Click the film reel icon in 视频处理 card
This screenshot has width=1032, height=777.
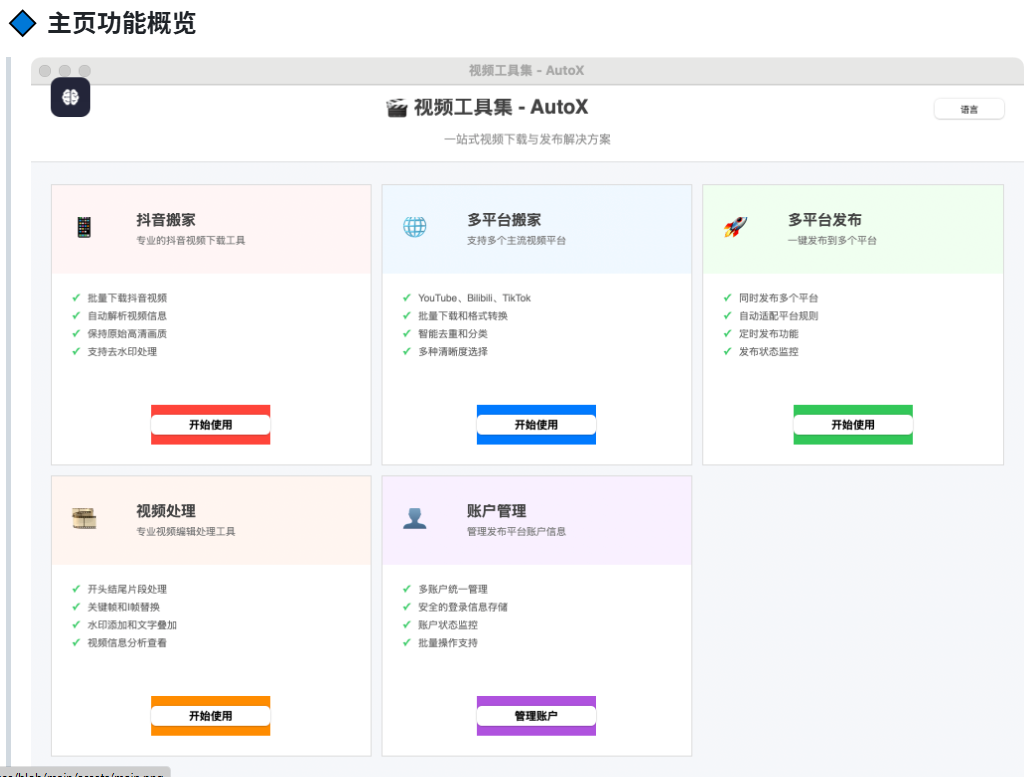pyautogui.click(x=84, y=518)
